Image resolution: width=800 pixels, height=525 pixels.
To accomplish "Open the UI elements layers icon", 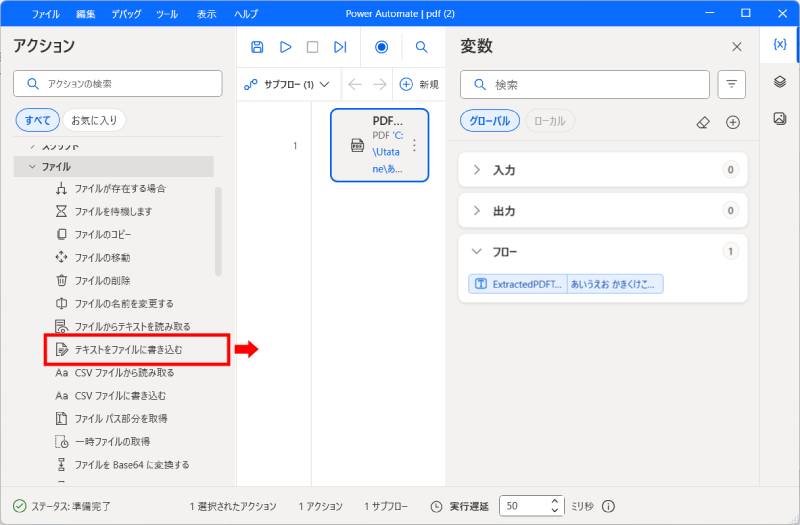I will pyautogui.click(x=780, y=82).
